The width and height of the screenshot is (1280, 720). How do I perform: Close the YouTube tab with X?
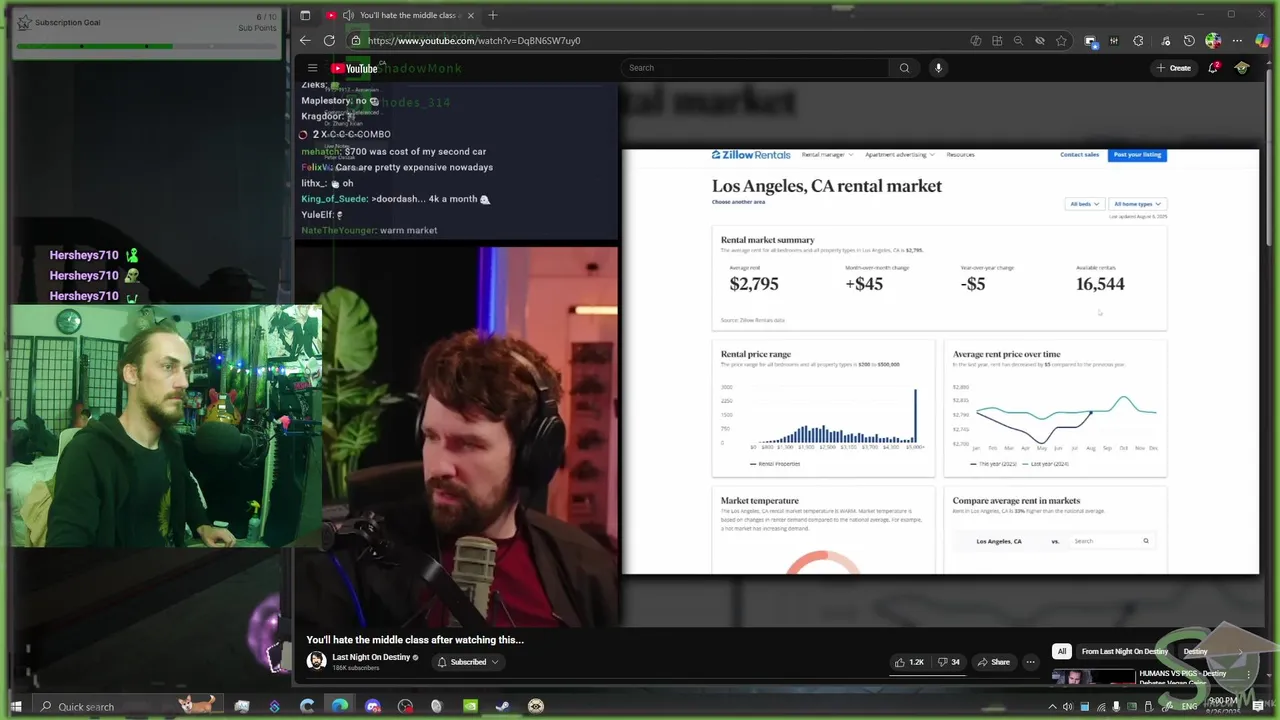pyautogui.click(x=470, y=15)
